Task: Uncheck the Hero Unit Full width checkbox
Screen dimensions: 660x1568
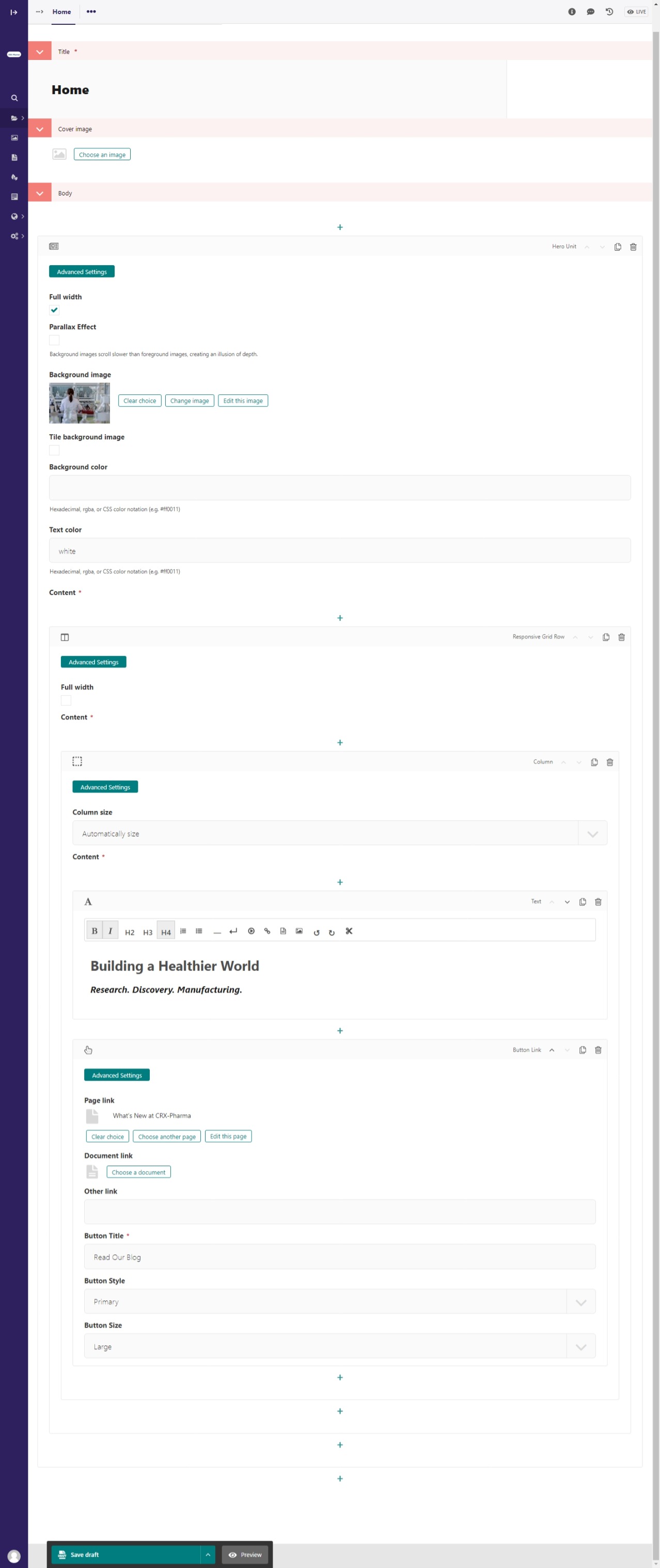Action: click(x=54, y=311)
